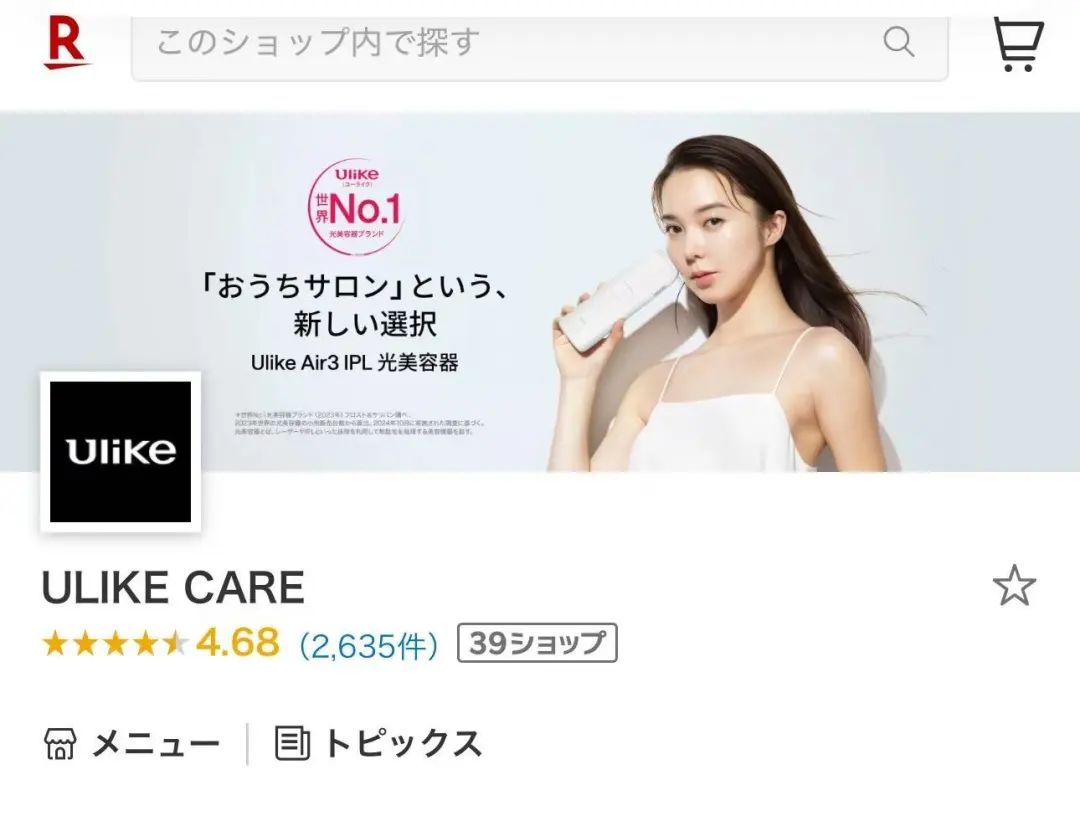Open the メニュー tab

pyautogui.click(x=132, y=743)
